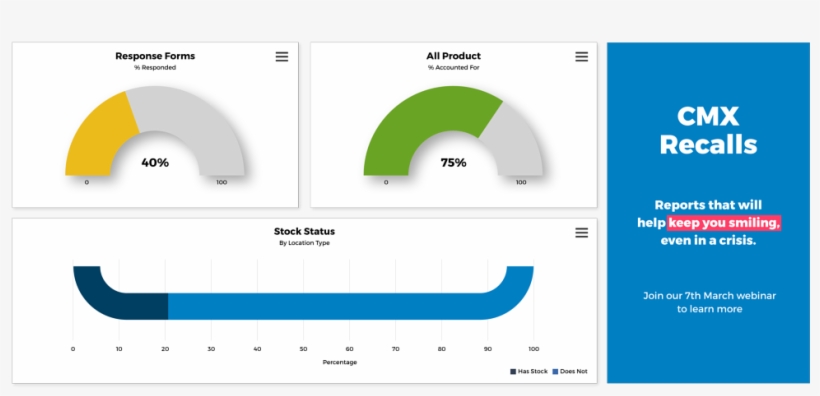Click 'Join our 7th March webinar' text

[x=709, y=296]
